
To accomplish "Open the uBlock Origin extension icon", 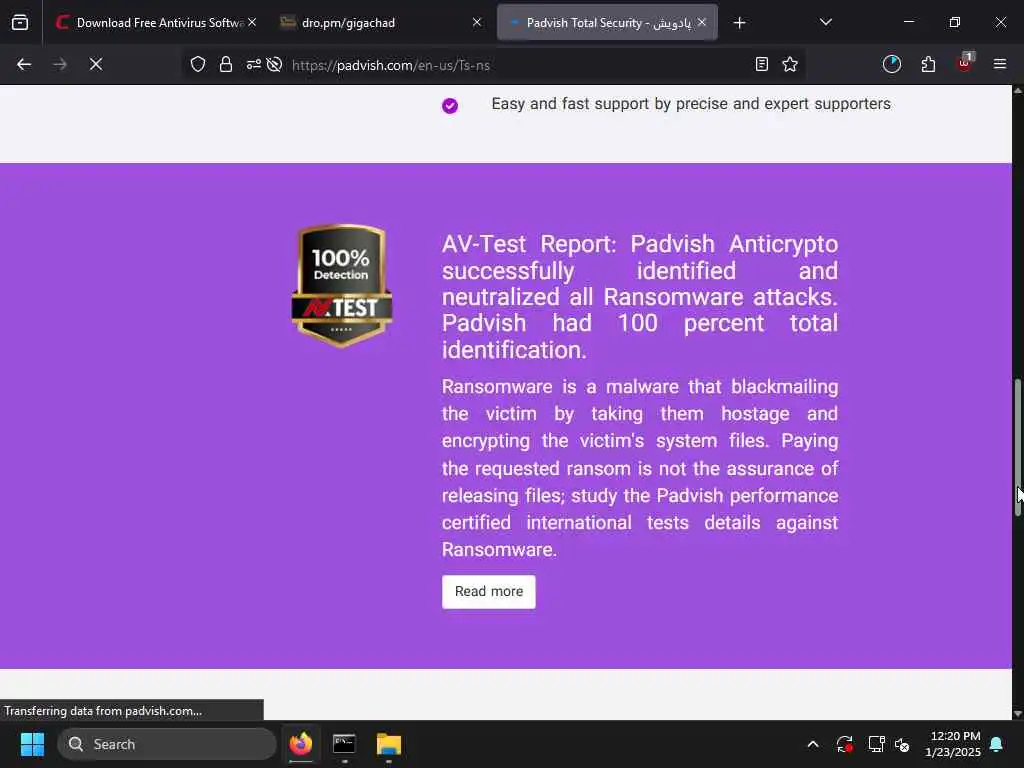I will [965, 63].
